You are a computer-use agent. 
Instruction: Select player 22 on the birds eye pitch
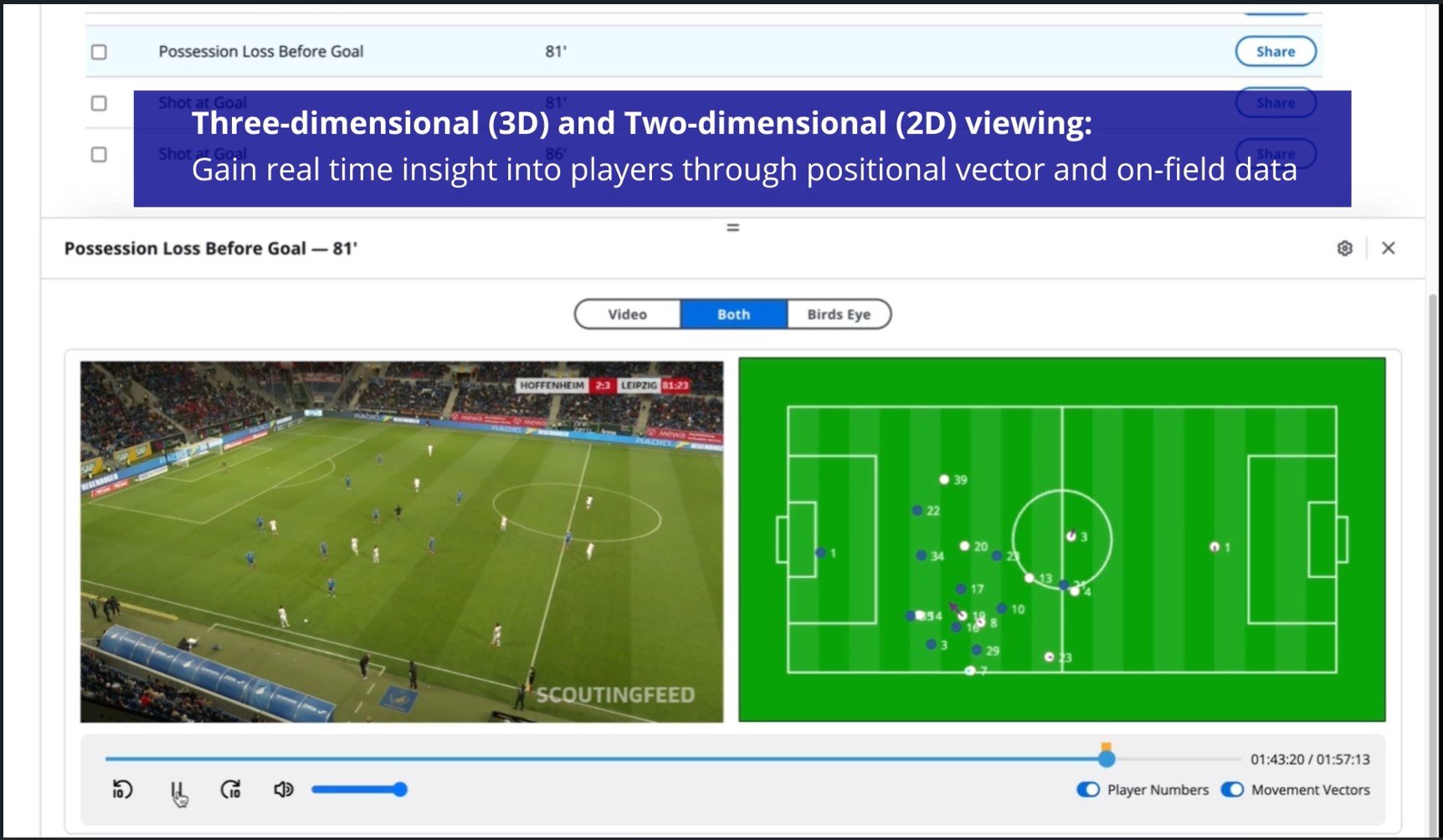coord(917,510)
